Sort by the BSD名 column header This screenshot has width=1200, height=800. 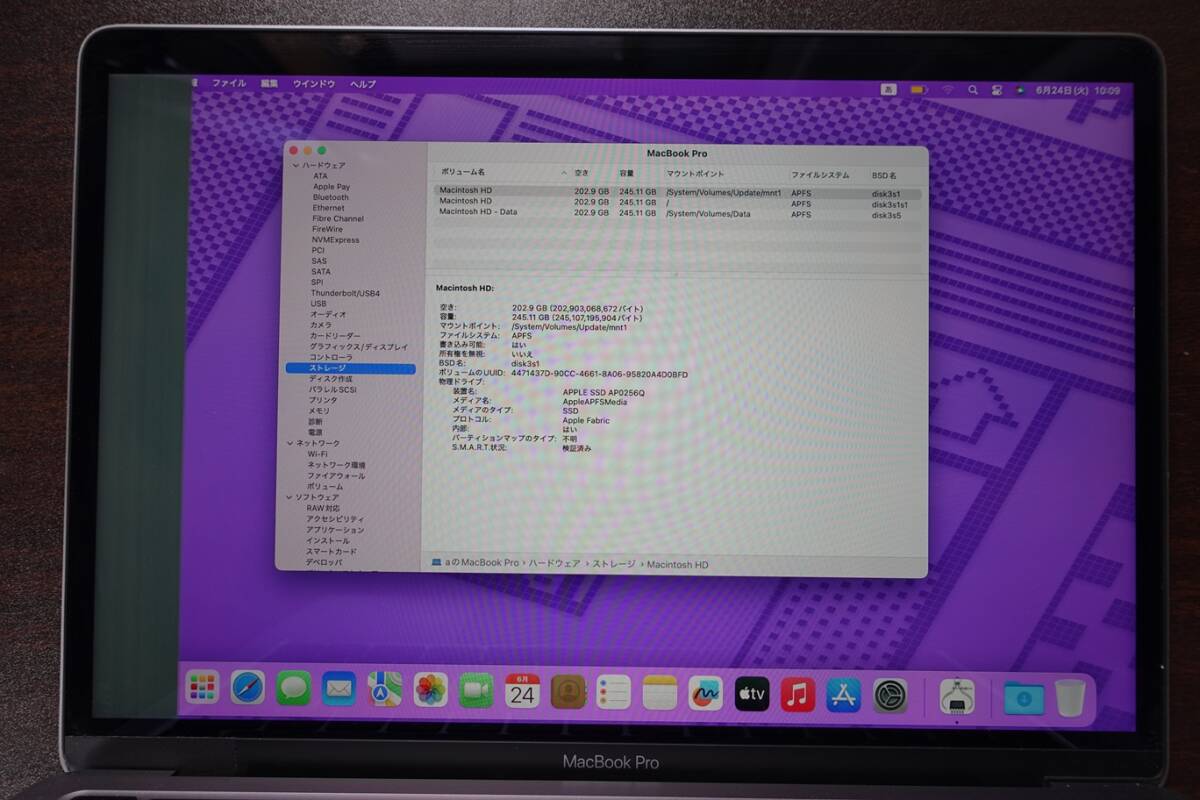click(x=884, y=175)
